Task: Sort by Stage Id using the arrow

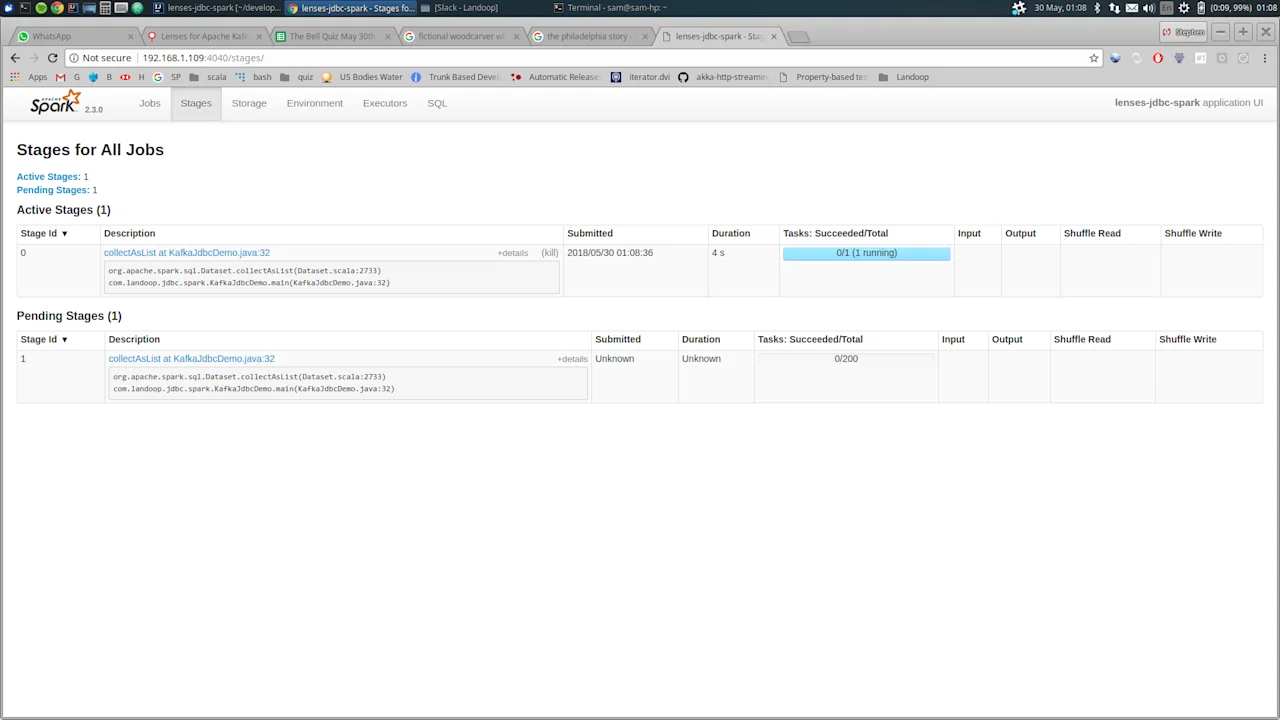Action: pyautogui.click(x=64, y=233)
